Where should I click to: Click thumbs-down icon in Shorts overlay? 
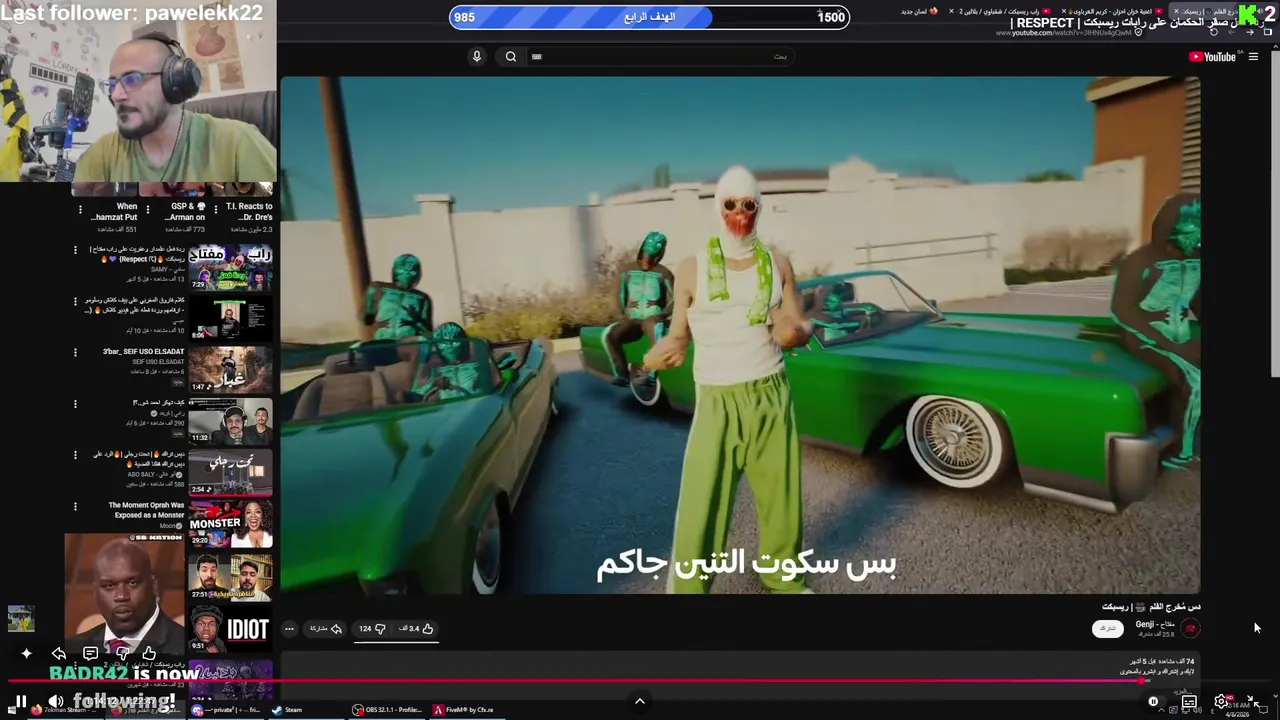(122, 653)
